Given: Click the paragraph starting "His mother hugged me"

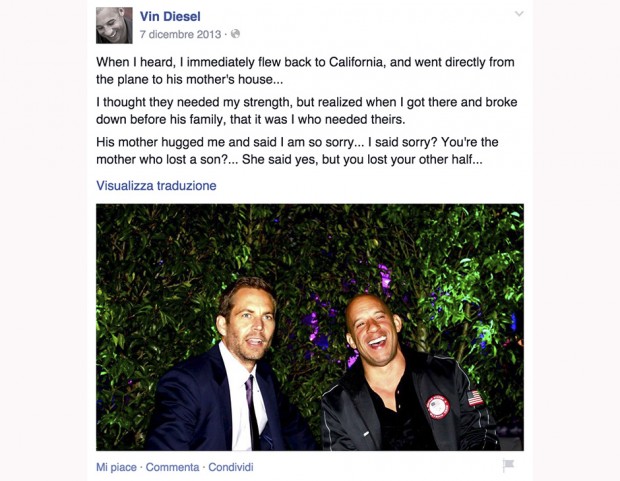Looking at the screenshot, I should click(x=297, y=151).
